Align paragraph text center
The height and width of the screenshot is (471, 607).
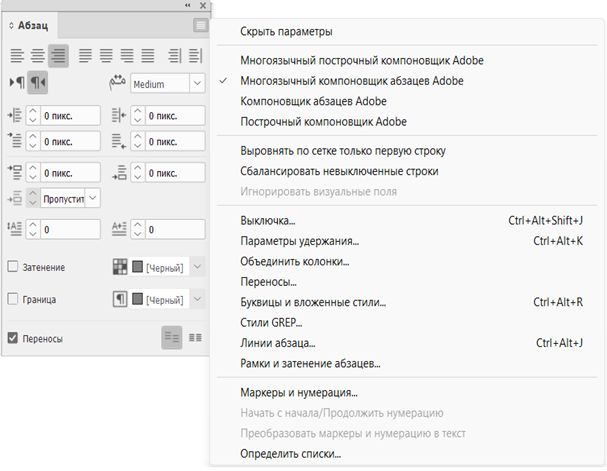click(x=38, y=56)
